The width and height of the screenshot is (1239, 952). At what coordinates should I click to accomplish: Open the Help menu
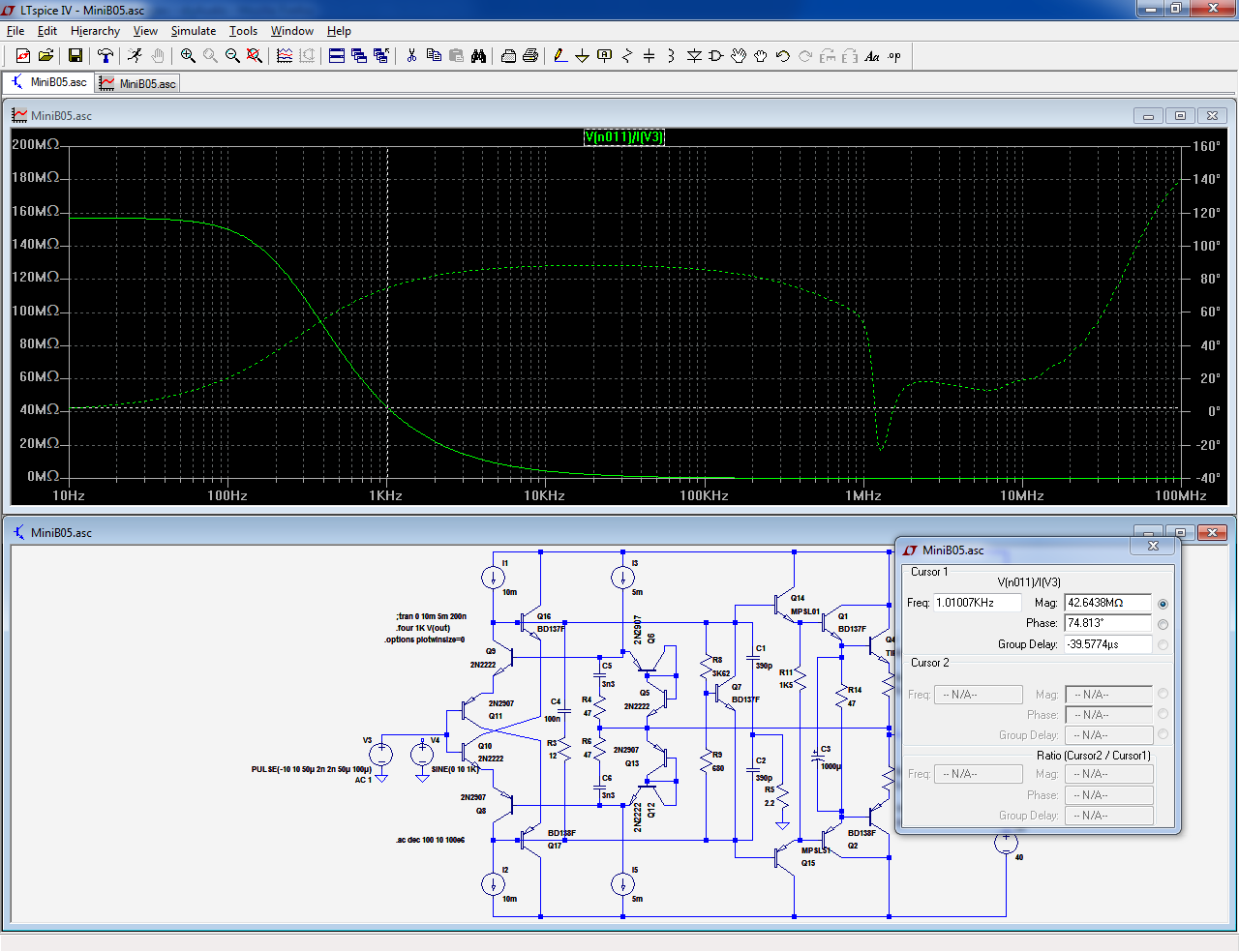(x=339, y=31)
